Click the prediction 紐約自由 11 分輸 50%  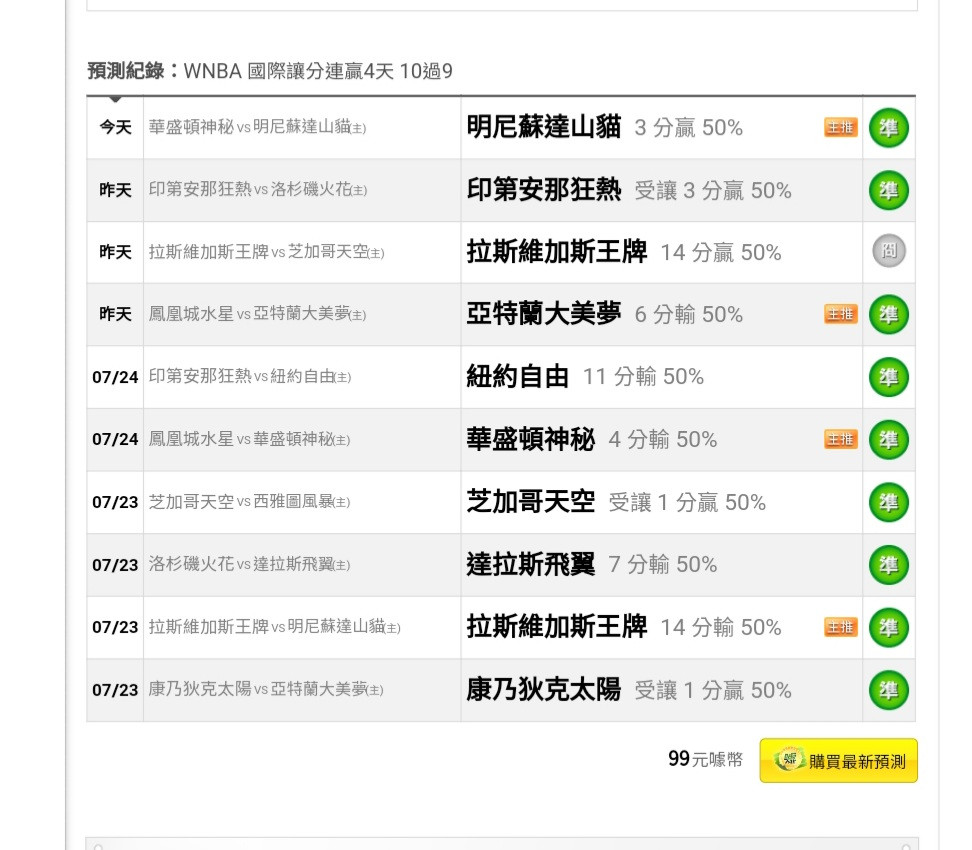click(x=585, y=376)
